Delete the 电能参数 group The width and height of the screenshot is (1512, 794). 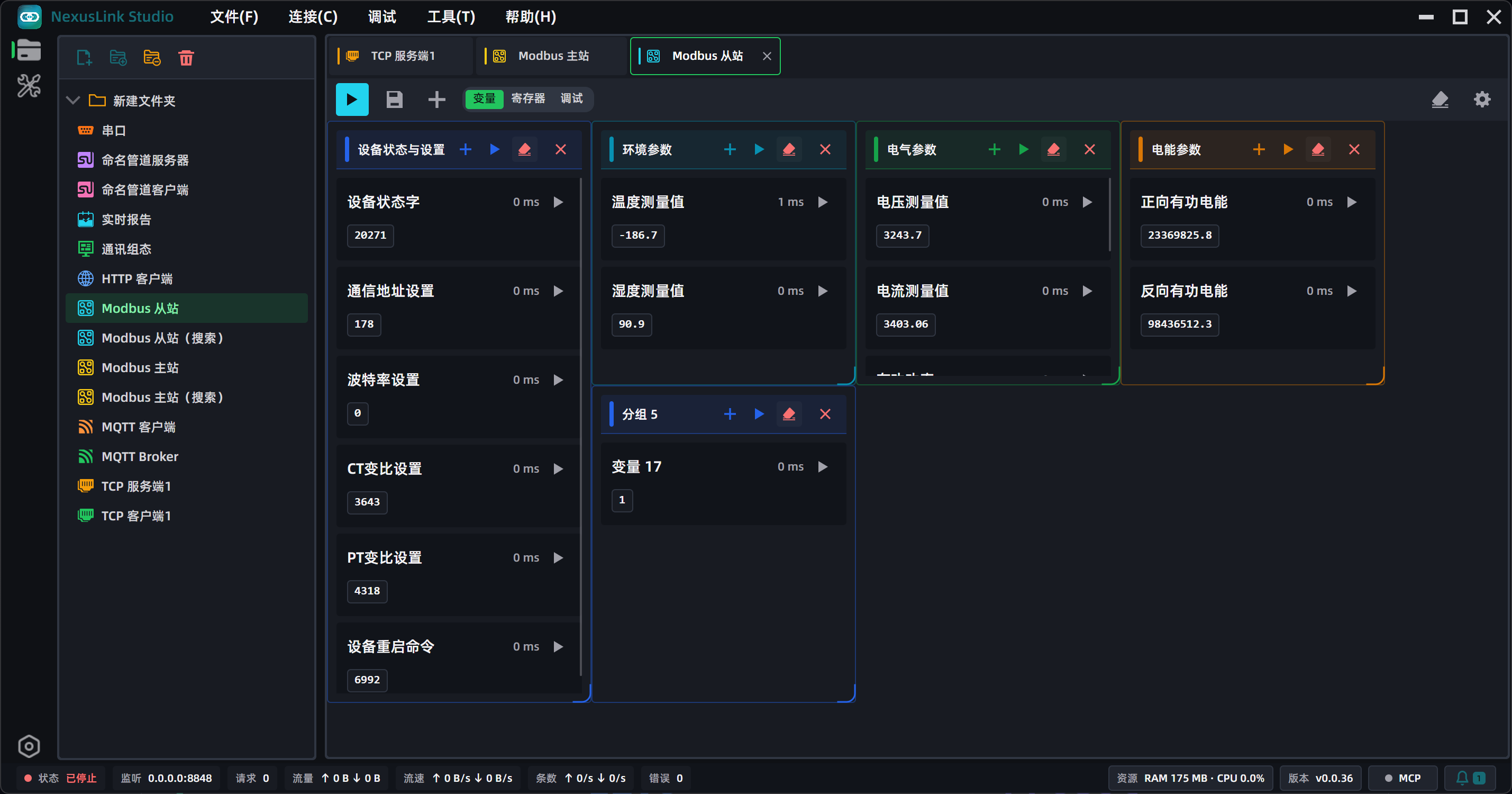tap(1353, 150)
